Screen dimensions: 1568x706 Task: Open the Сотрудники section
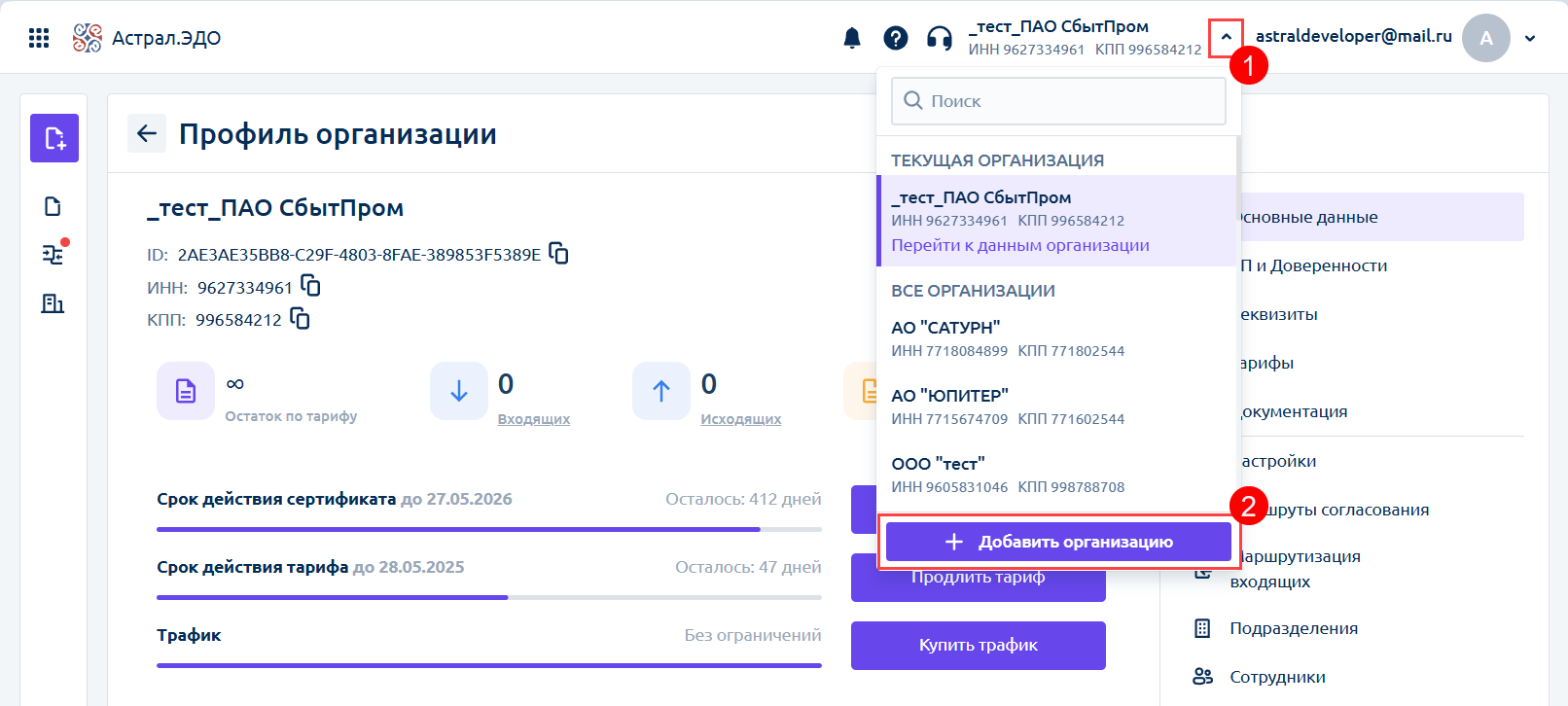[1277, 677]
